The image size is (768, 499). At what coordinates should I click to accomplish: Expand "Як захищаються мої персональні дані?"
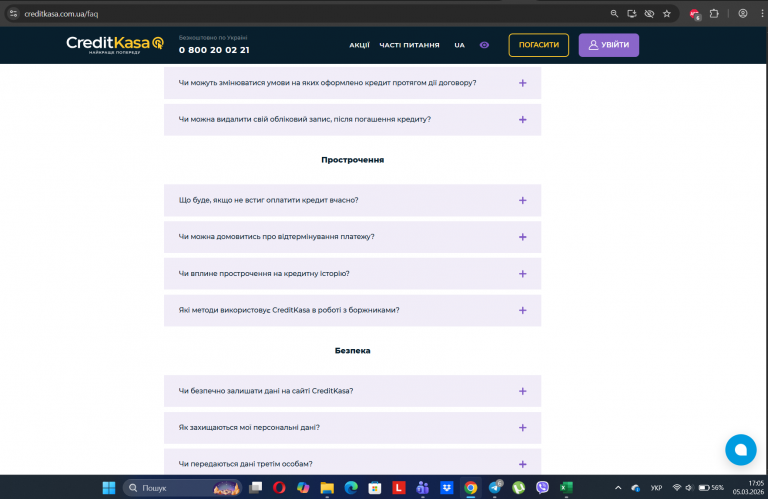tap(352, 428)
